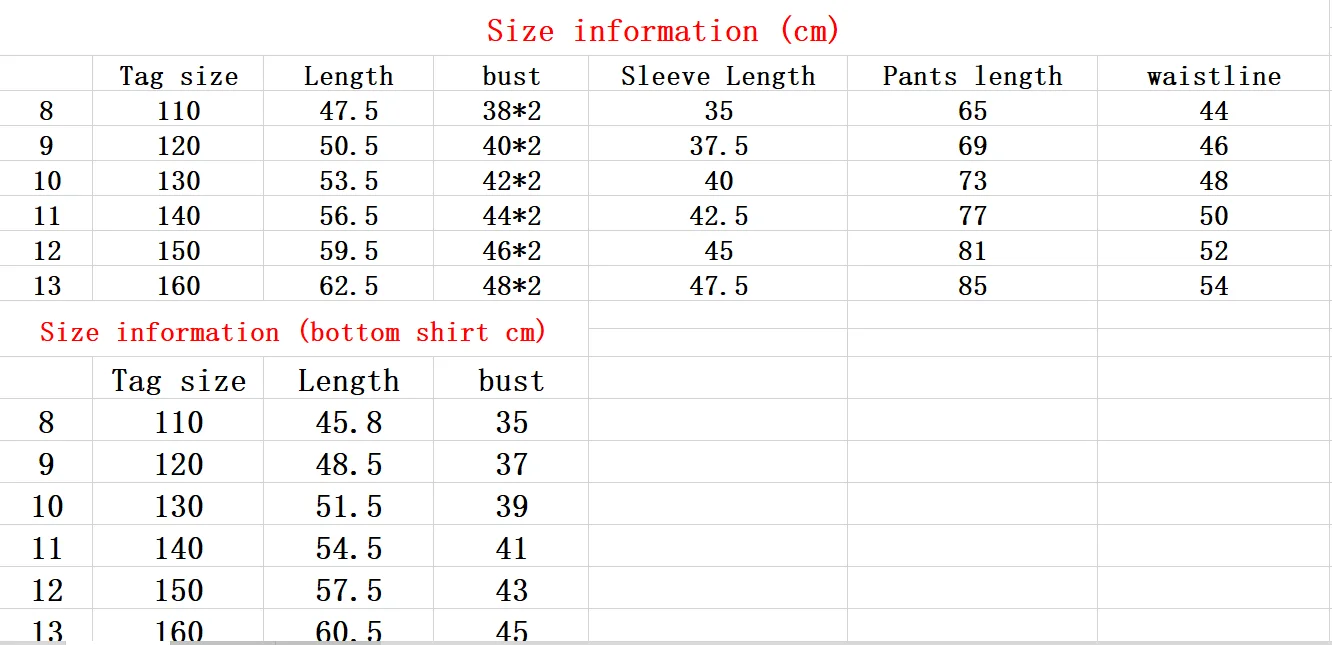Select the pants length value 85
Viewport: 1332px width, 645px height.
[x=972, y=286]
